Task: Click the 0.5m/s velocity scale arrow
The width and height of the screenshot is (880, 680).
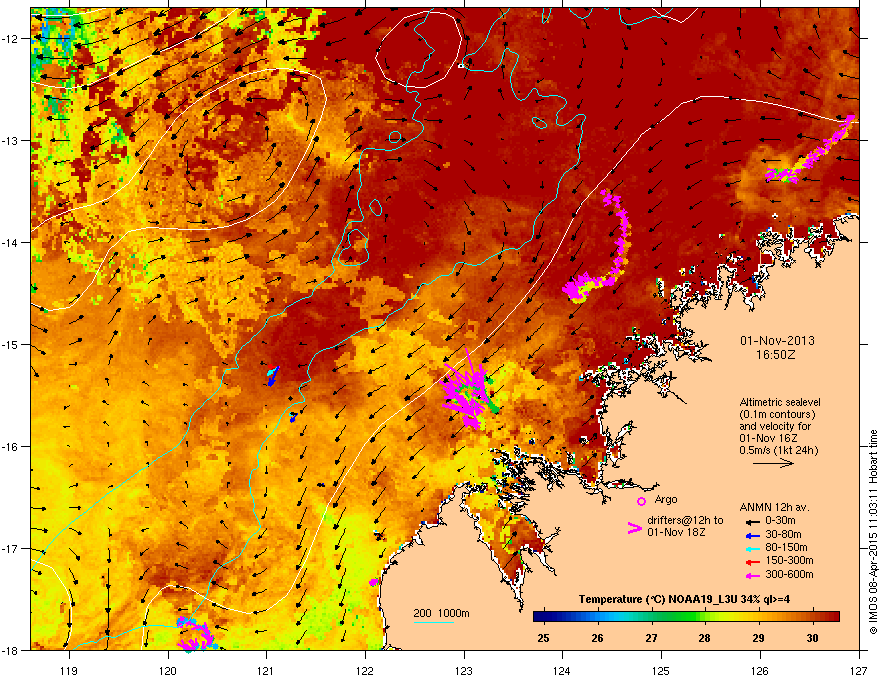Action: [773, 463]
